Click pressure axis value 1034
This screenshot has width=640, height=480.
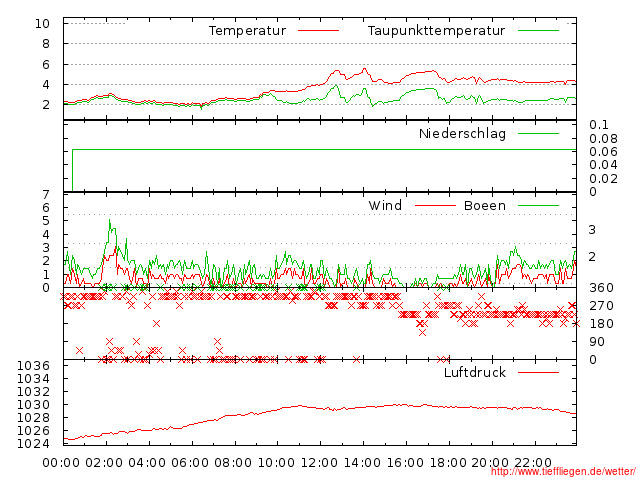tap(33, 379)
